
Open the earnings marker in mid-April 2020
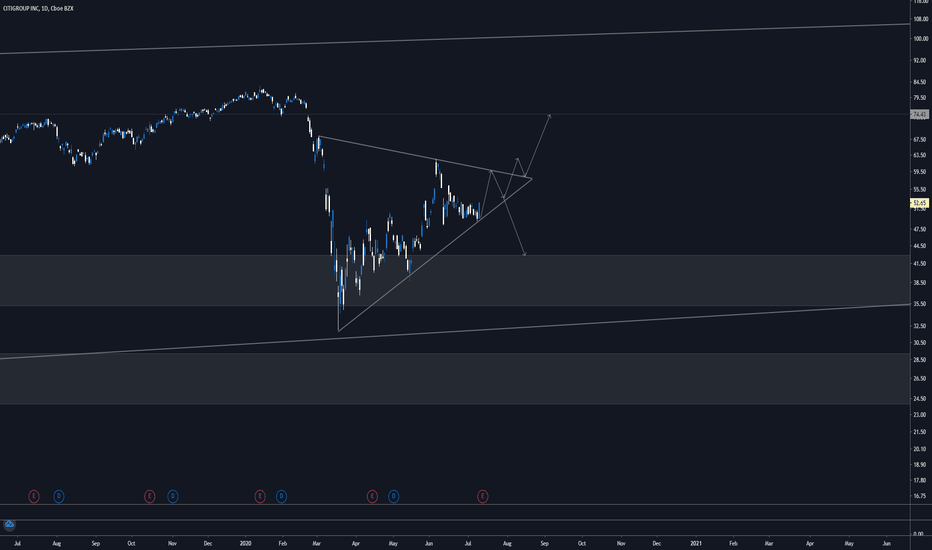point(372,496)
